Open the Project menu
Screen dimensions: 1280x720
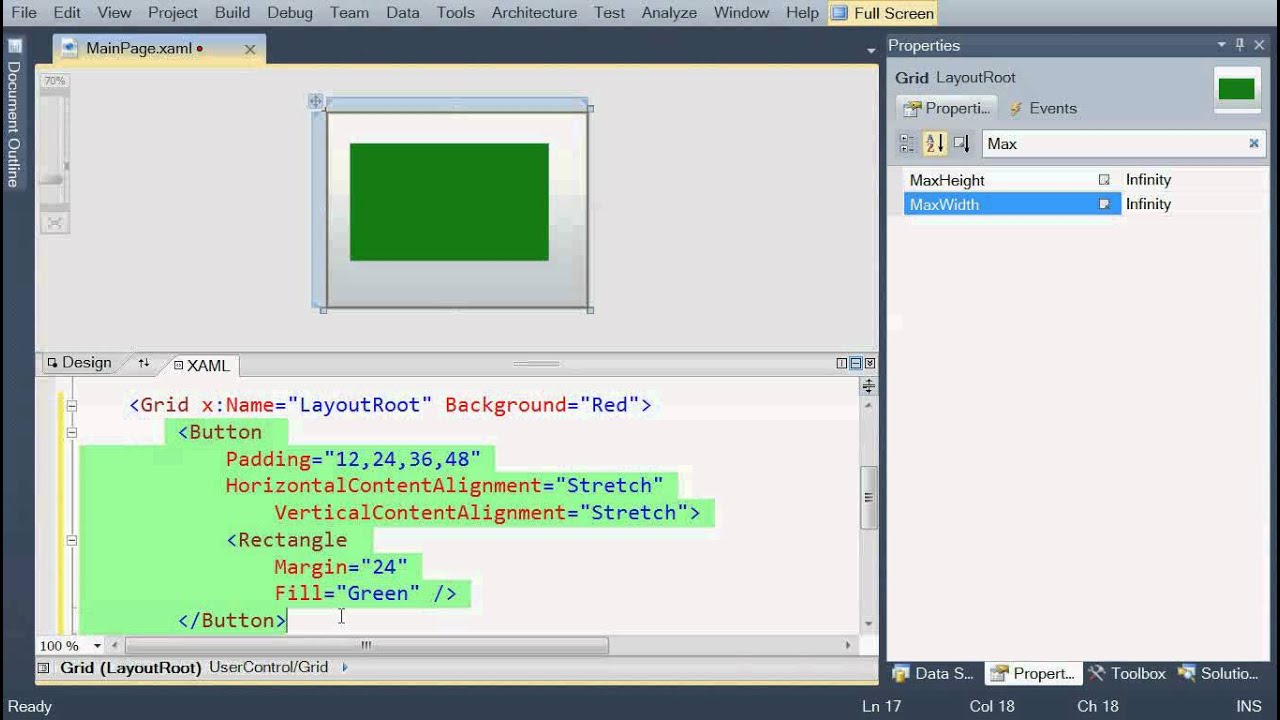point(173,13)
